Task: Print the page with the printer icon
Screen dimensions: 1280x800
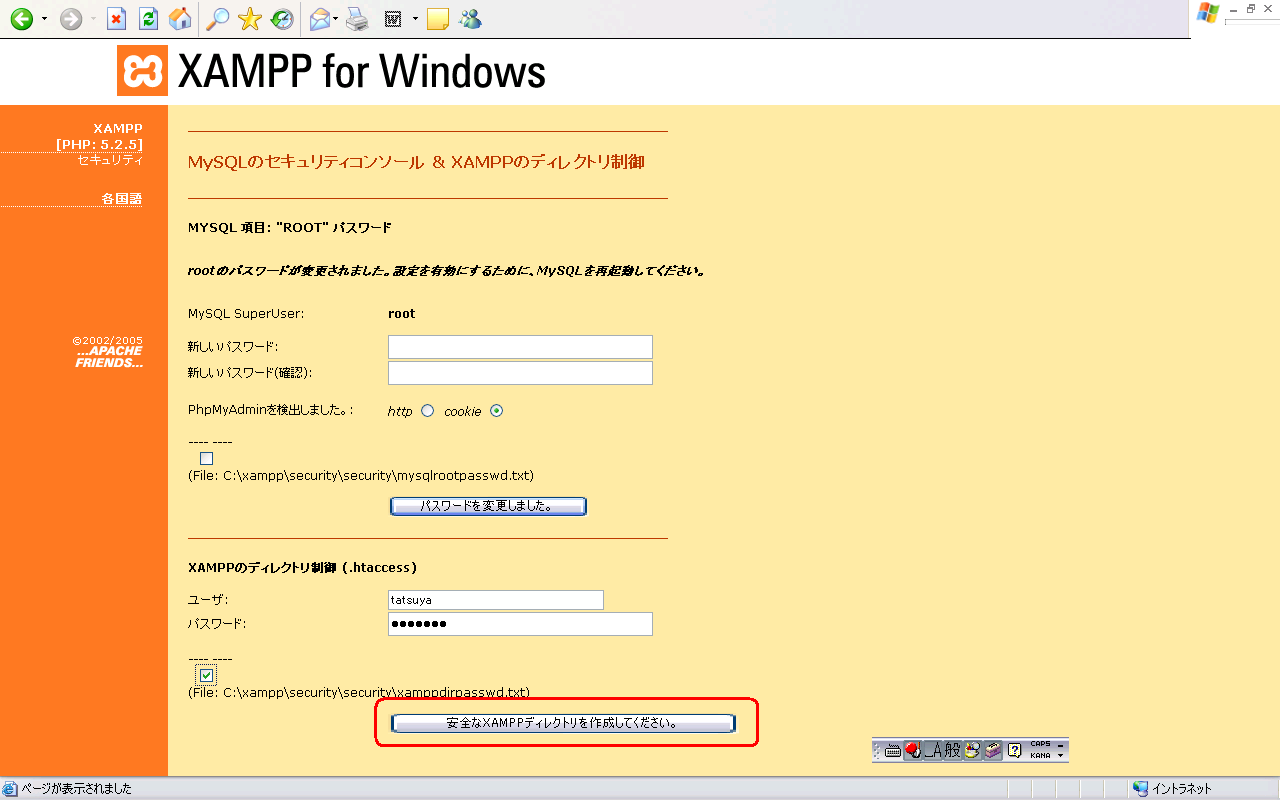Action: tap(358, 19)
